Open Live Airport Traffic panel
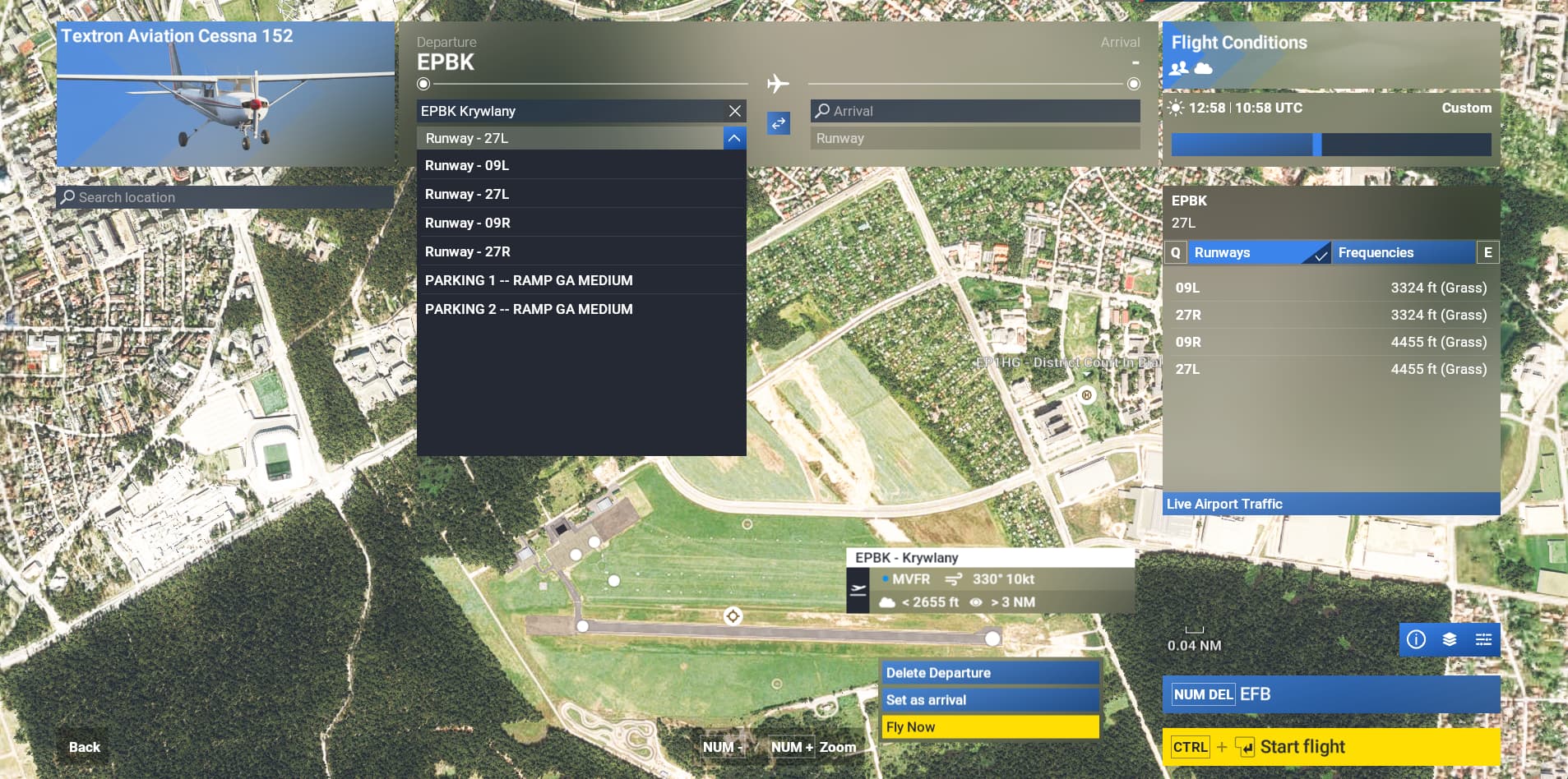Screen dimensions: 1568x779 (1331, 504)
